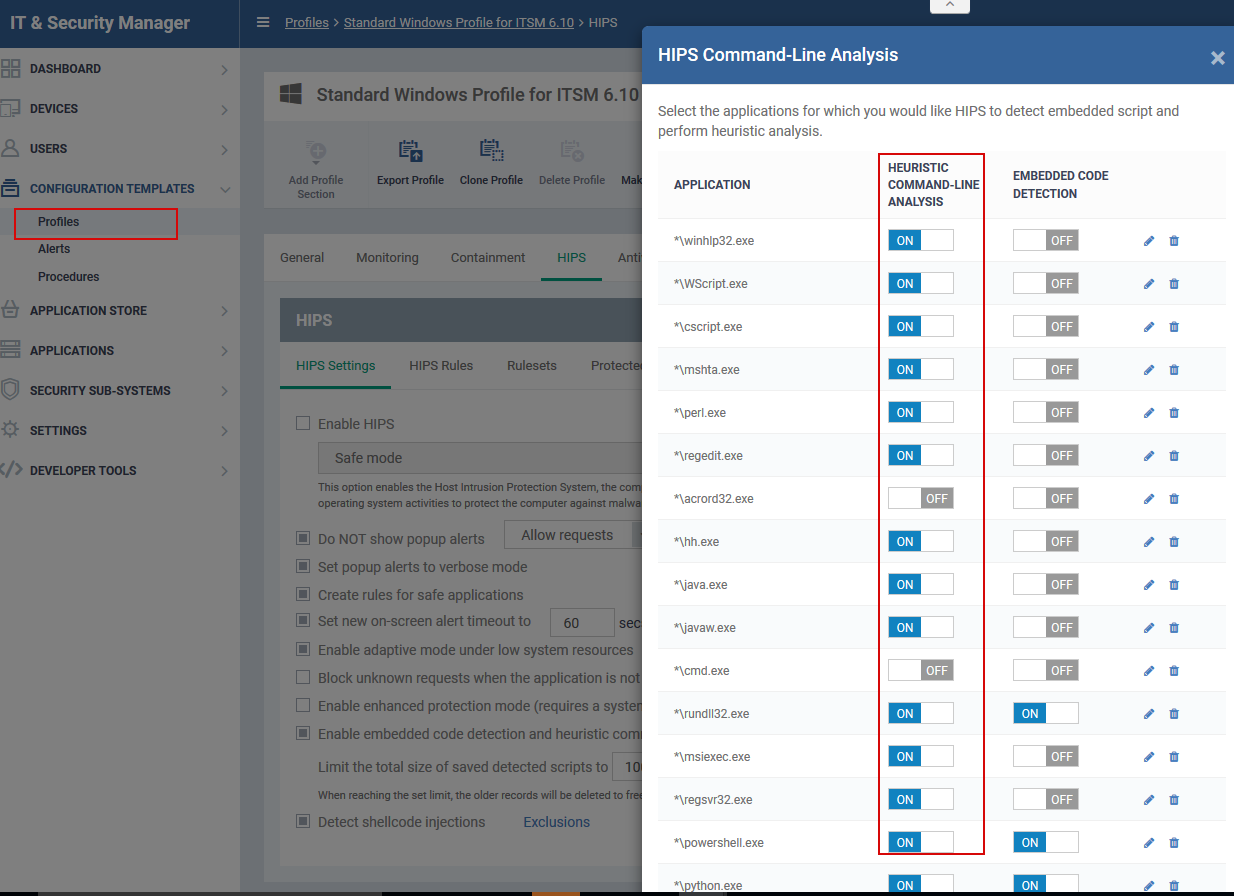1234x896 pixels.
Task: Edit the *\hh.exe entry
Action: tap(1149, 542)
